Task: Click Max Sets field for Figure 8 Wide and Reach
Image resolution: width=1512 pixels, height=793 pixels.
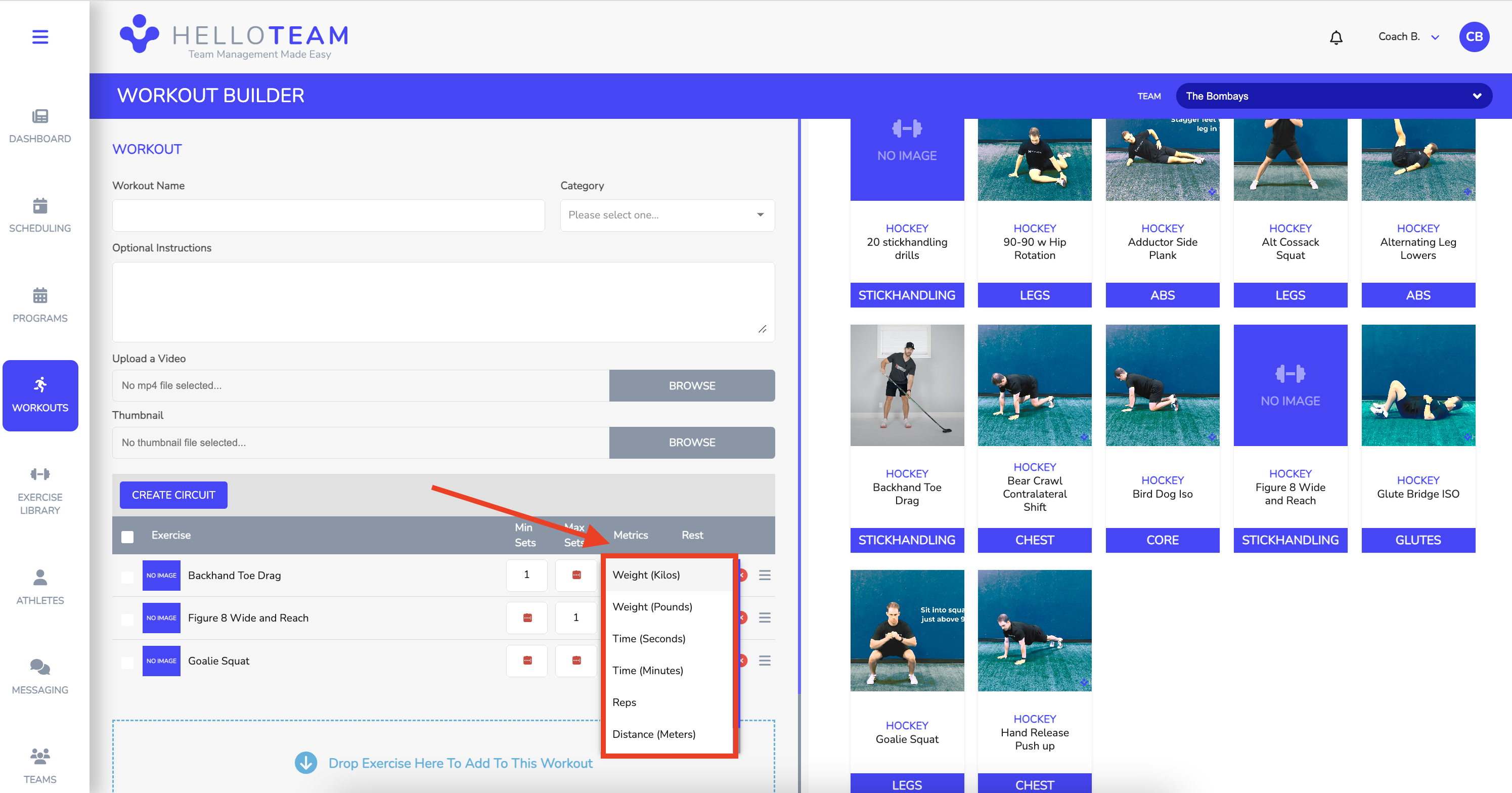Action: tap(576, 618)
